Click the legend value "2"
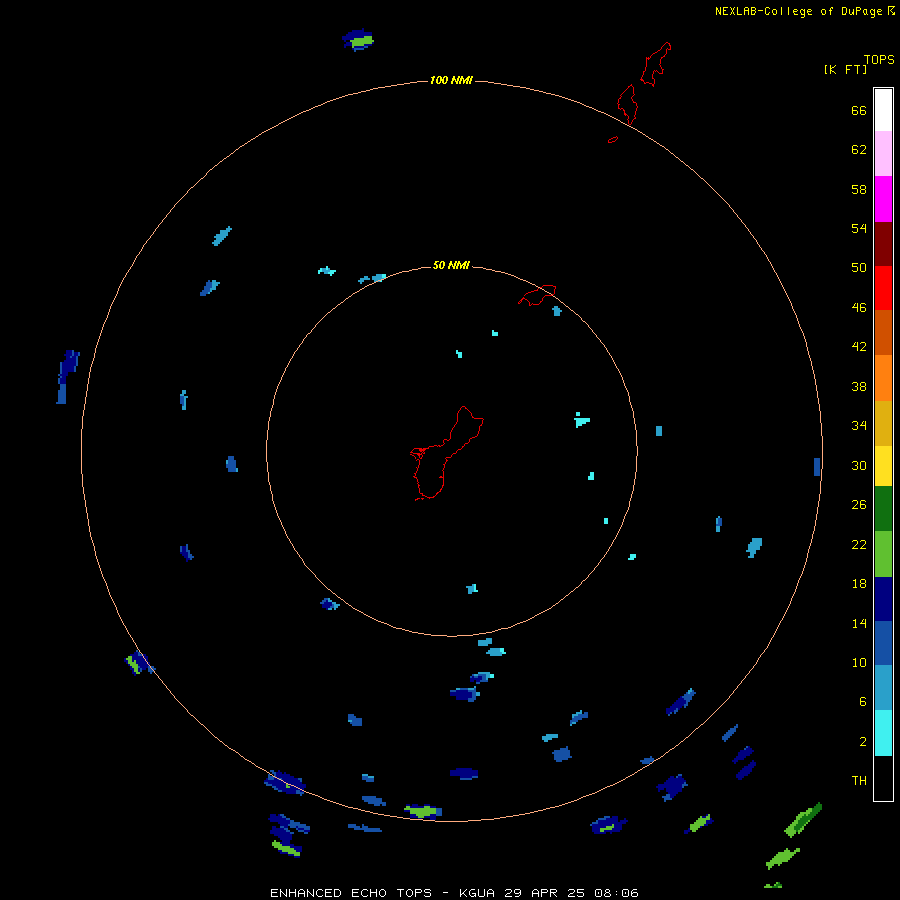The image size is (900, 900). (x=863, y=741)
